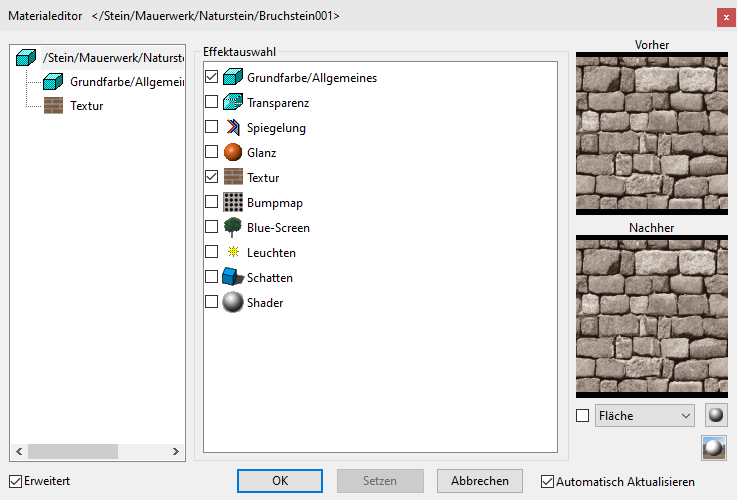Click the Transparenz effect icon
Screen dimensions: 737x500
[233, 102]
